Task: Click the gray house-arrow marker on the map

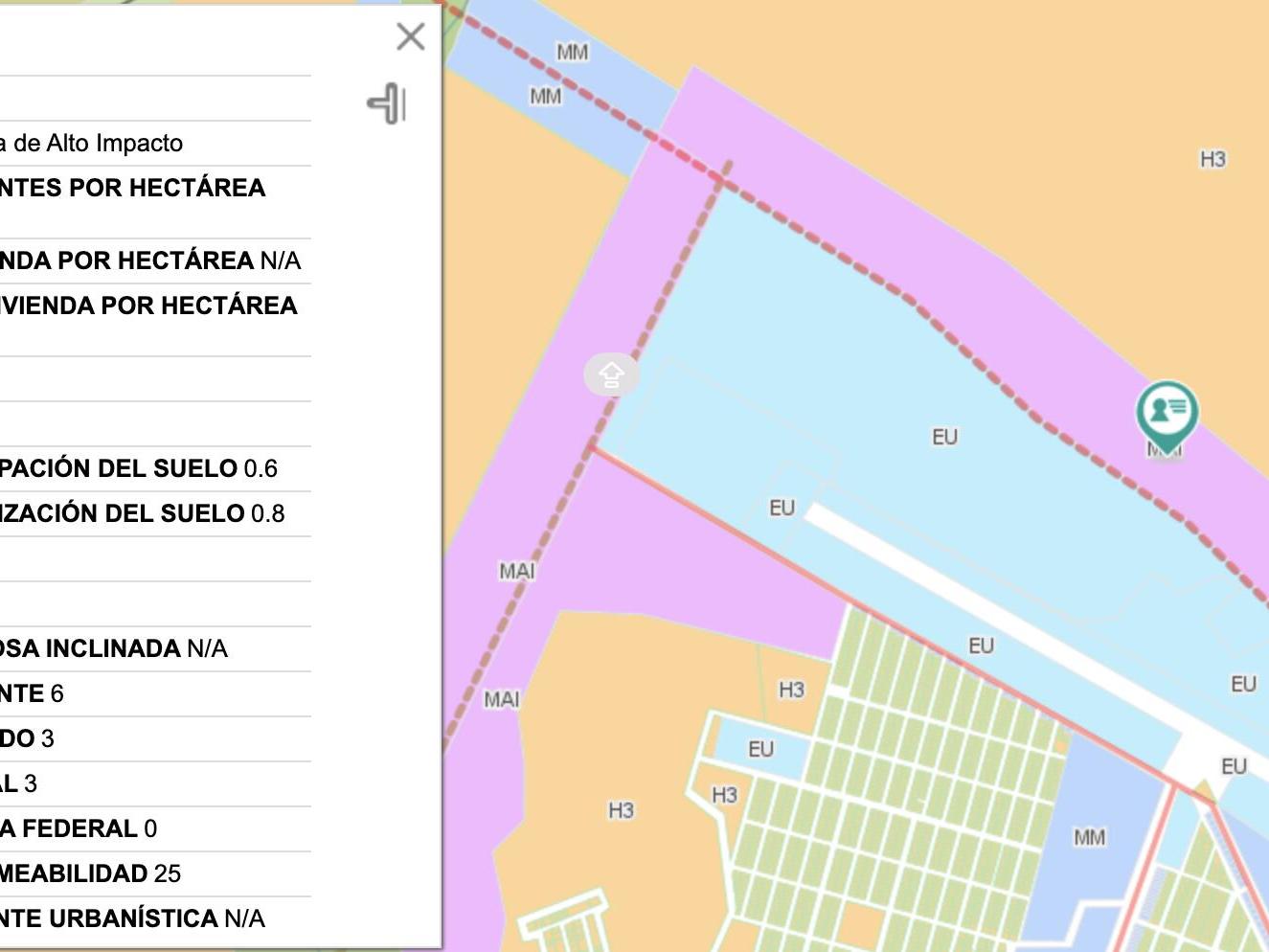Action: click(x=611, y=374)
